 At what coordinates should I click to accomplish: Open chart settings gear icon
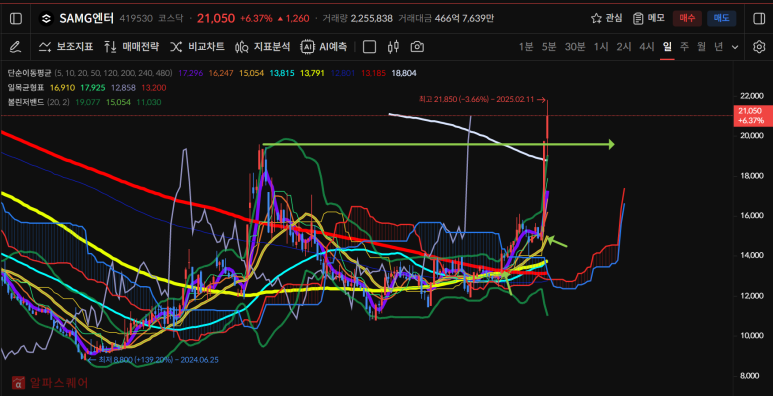[x=759, y=47]
